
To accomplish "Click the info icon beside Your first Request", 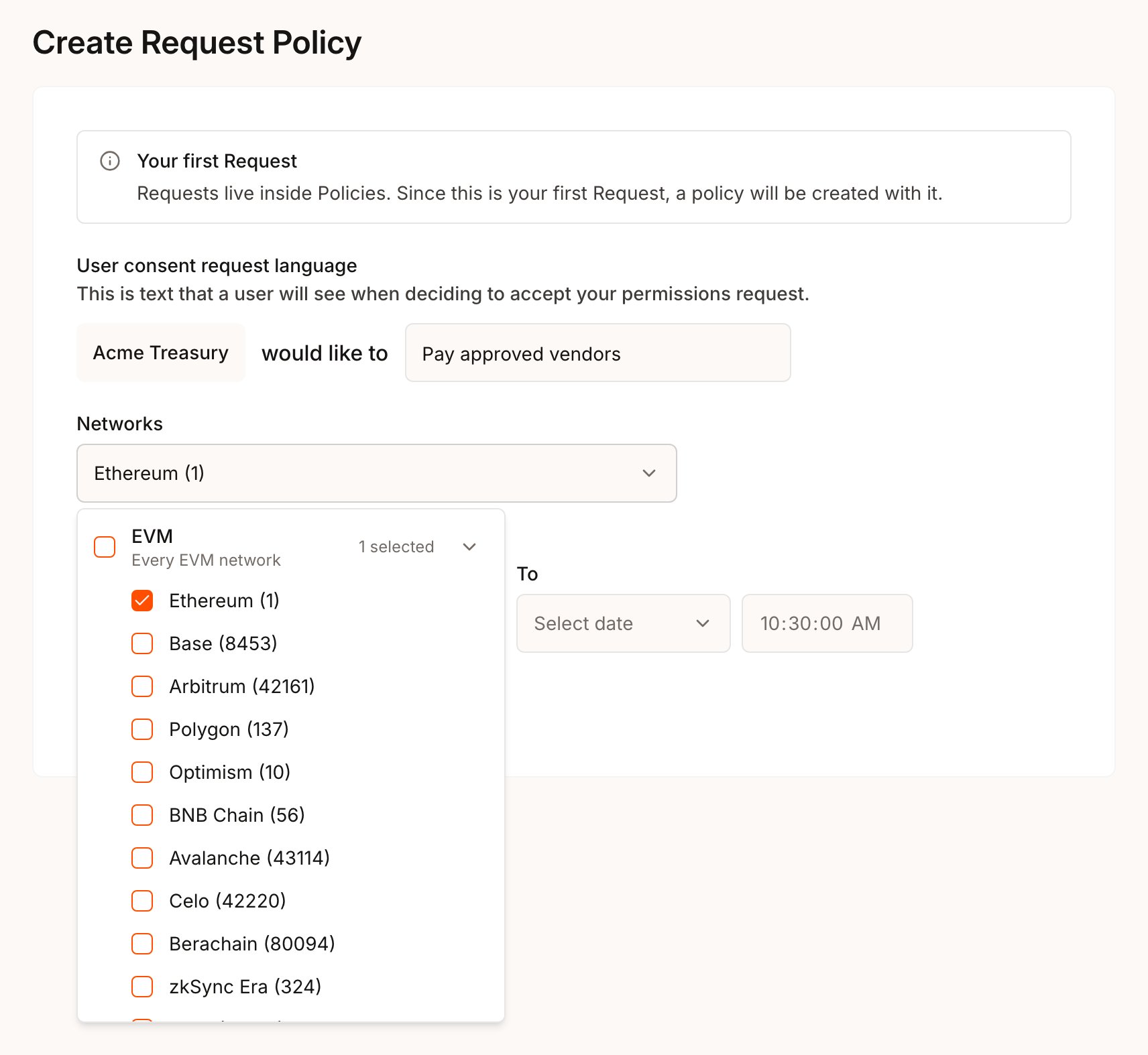I will [x=110, y=161].
